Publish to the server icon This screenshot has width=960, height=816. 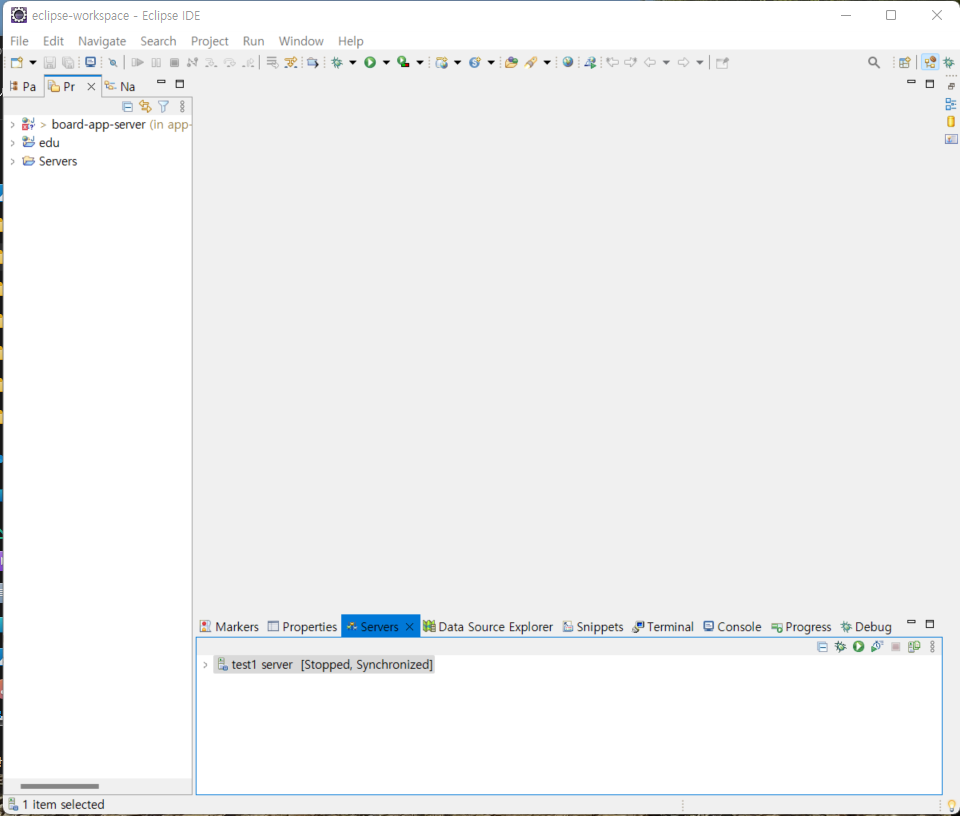pos(914,646)
